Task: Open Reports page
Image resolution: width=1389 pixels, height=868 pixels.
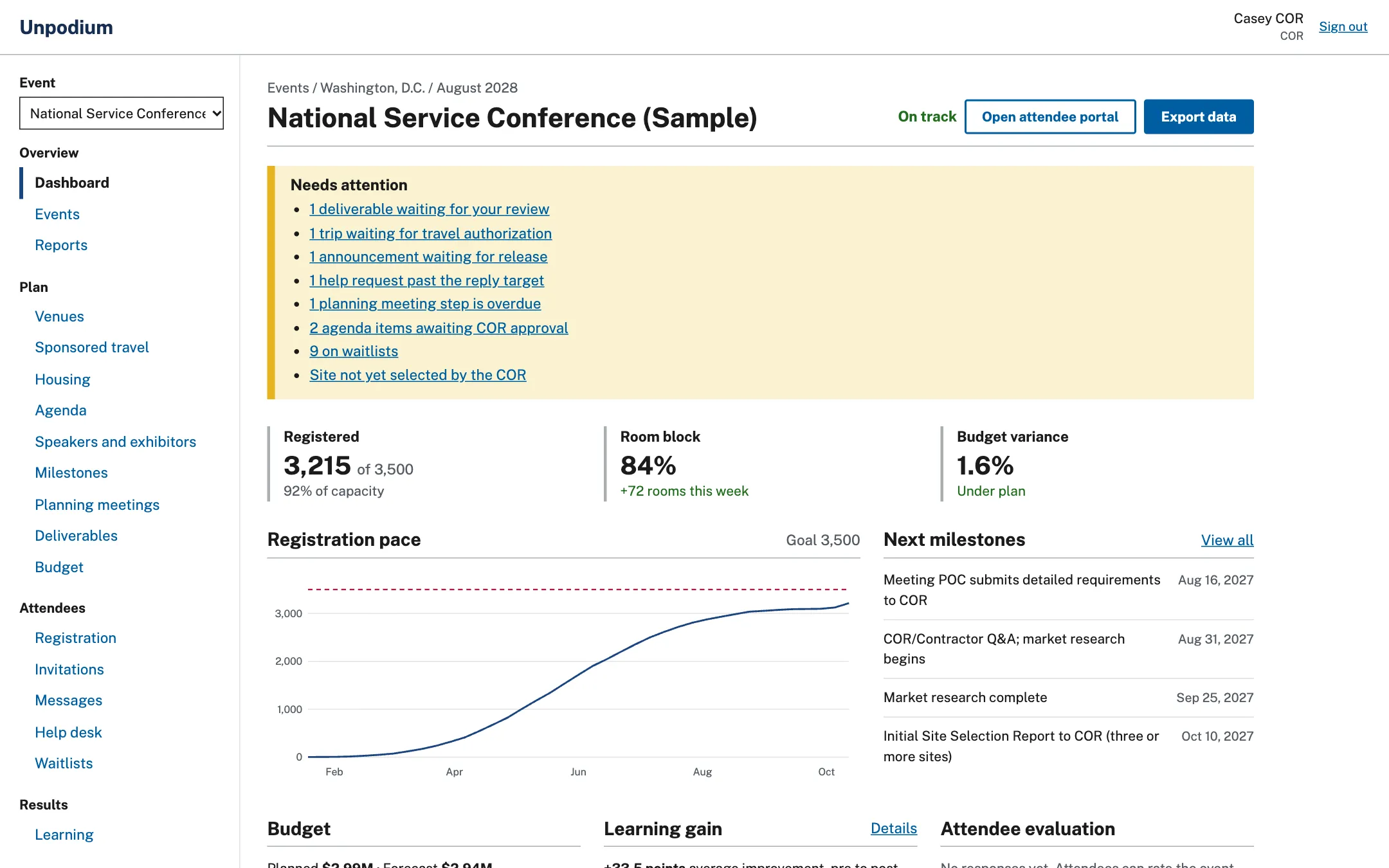Action: click(x=61, y=245)
